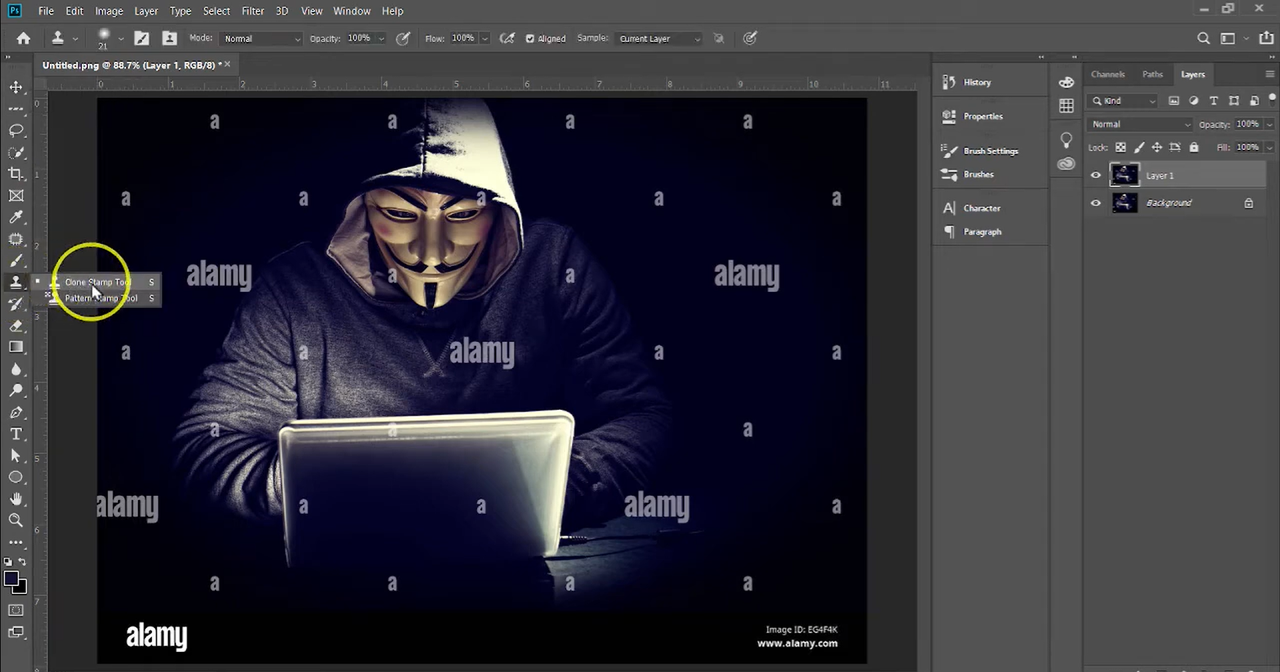Open the Brushes panel

click(979, 174)
